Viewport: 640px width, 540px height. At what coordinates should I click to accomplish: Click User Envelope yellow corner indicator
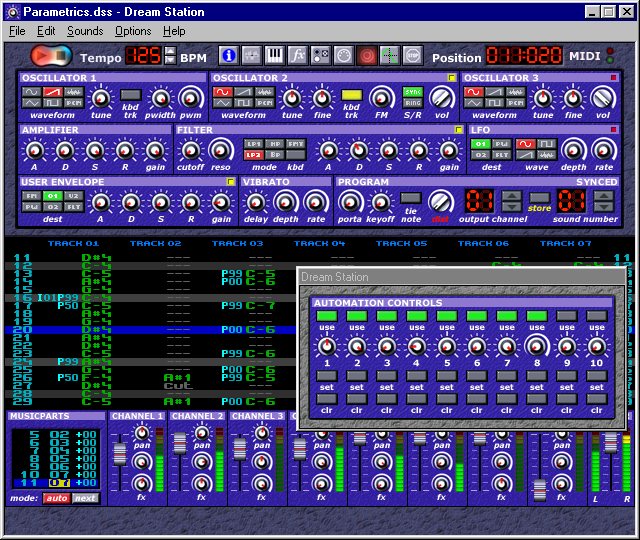[231, 181]
